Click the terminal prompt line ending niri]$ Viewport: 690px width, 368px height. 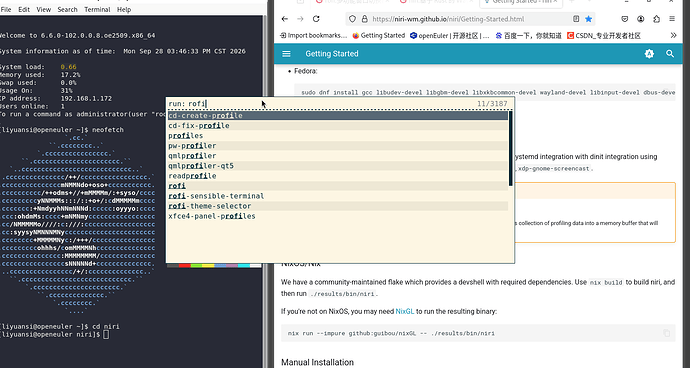point(54,335)
